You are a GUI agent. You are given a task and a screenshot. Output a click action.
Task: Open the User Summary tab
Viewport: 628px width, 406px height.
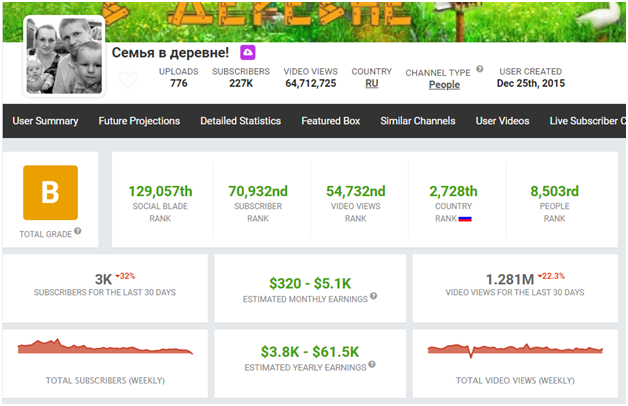45,121
